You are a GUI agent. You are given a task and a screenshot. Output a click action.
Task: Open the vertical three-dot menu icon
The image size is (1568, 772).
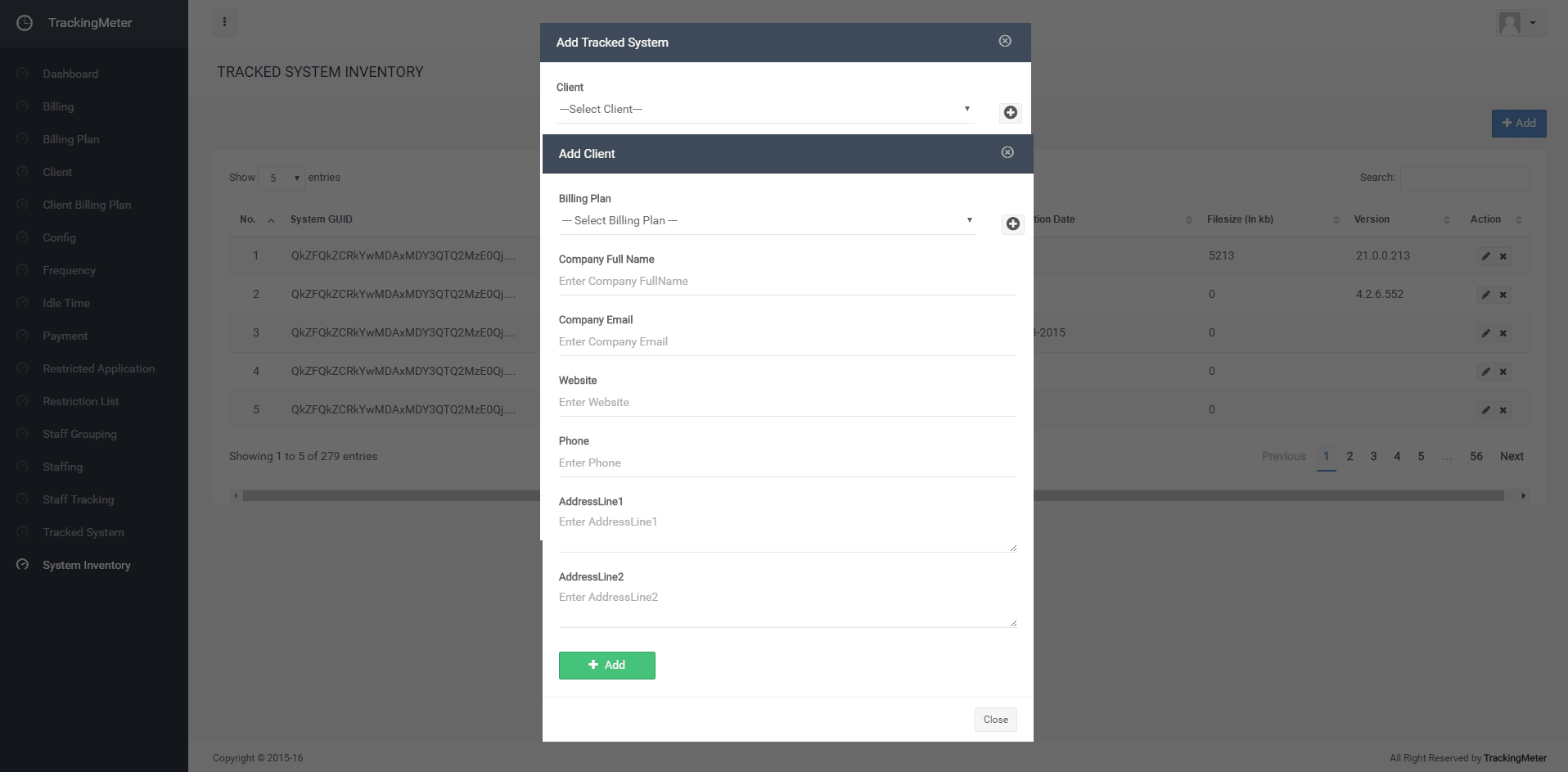point(224,23)
